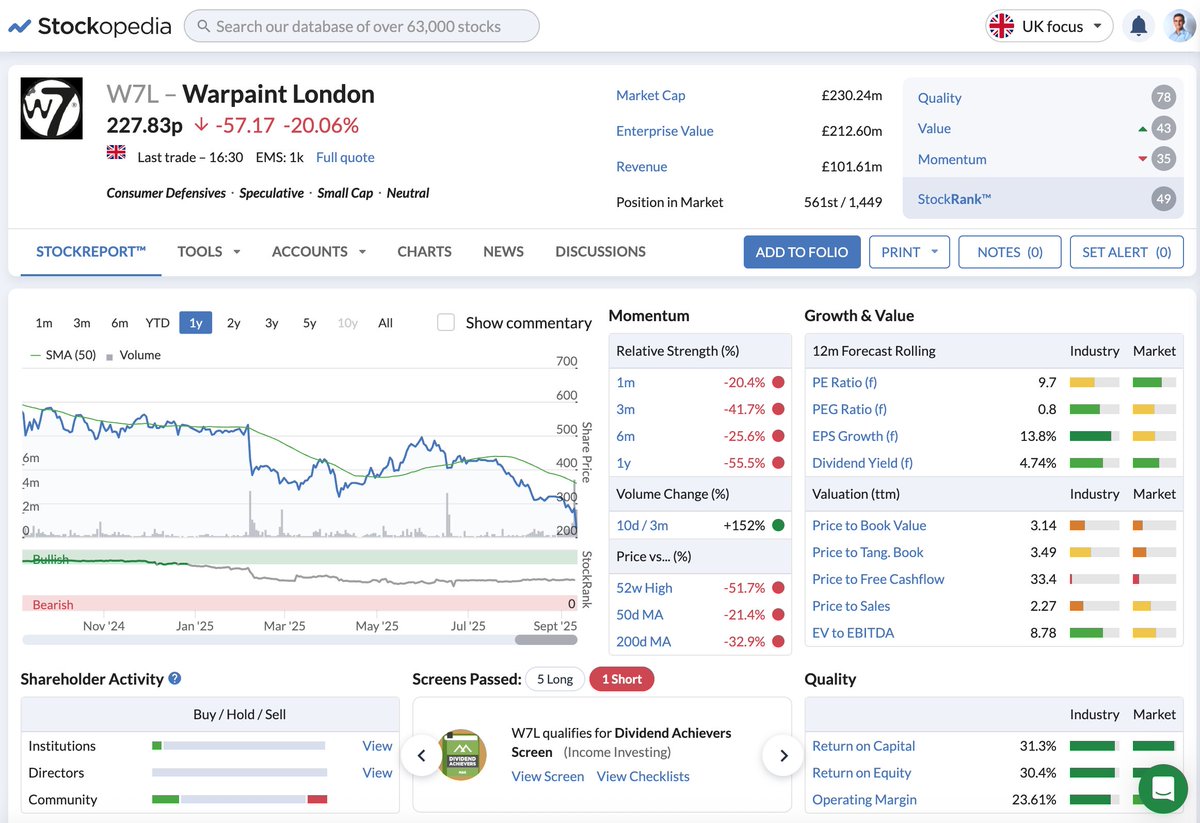Click the Momentum rank score 35
Screen dimensions: 1200x823
[1162, 159]
